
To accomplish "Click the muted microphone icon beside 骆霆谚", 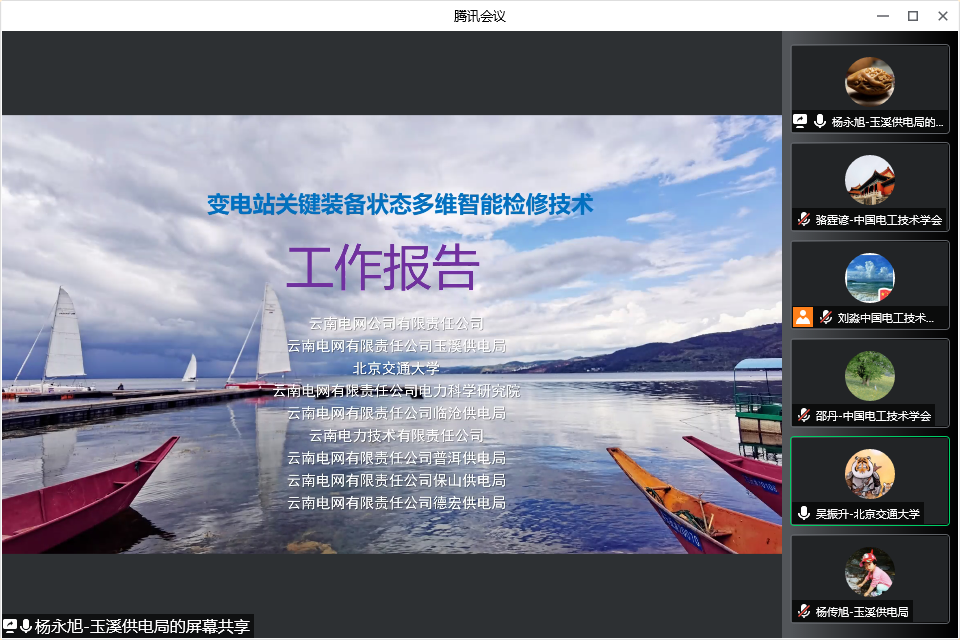I will coord(803,219).
